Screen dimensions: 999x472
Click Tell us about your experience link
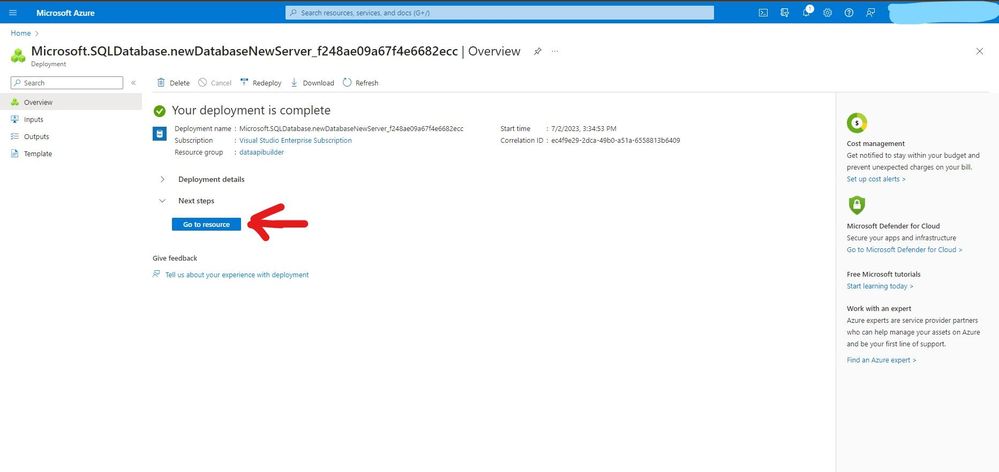(x=237, y=275)
